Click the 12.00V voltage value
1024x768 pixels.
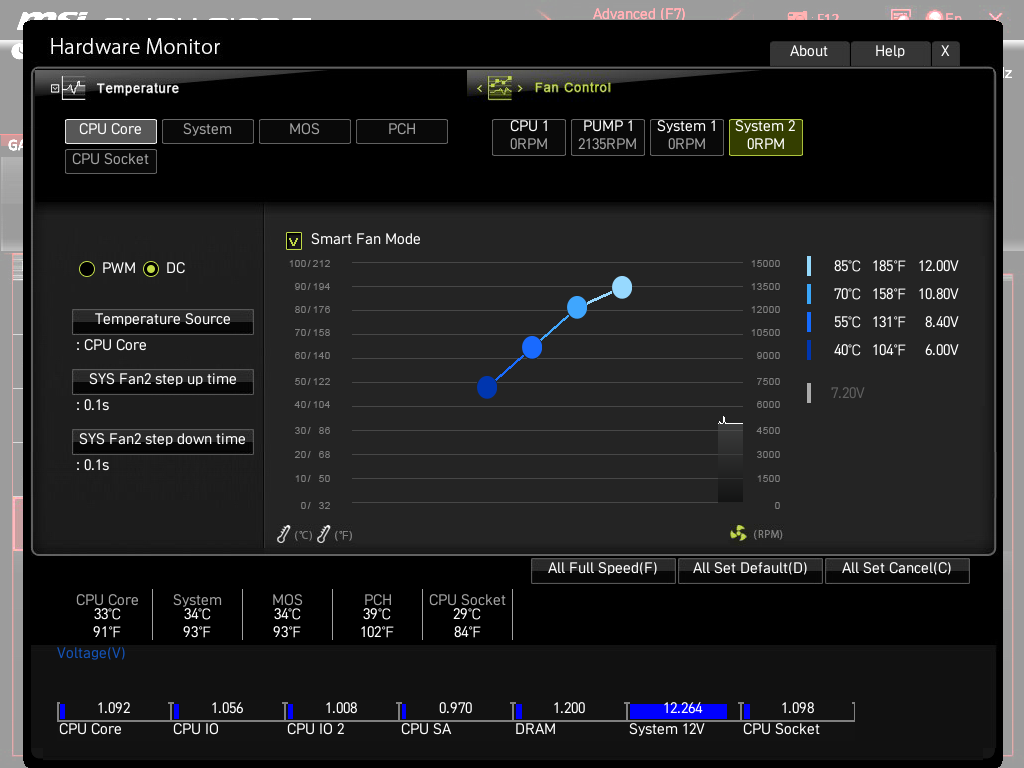click(x=938, y=266)
